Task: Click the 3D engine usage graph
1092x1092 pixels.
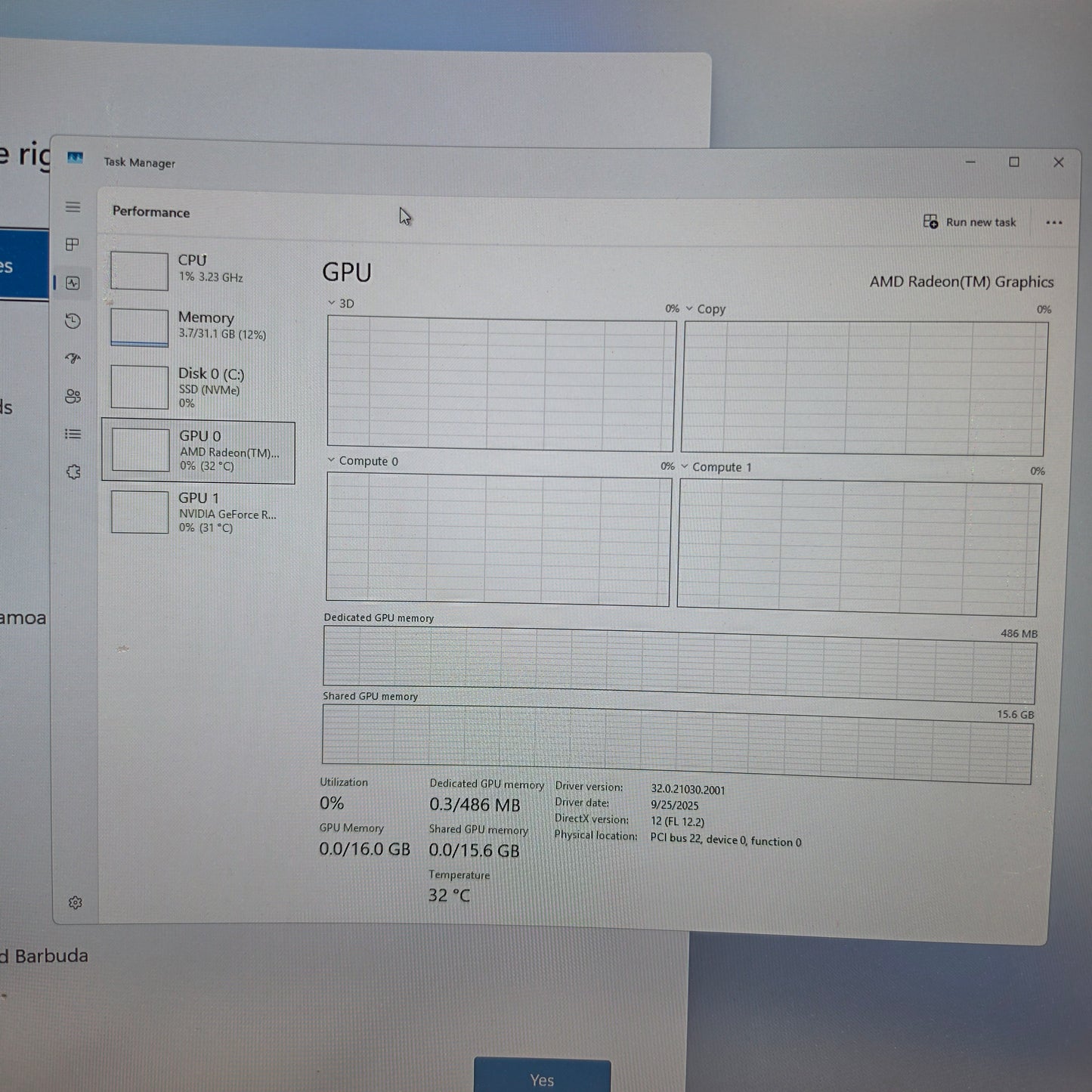Action: pyautogui.click(x=501, y=383)
